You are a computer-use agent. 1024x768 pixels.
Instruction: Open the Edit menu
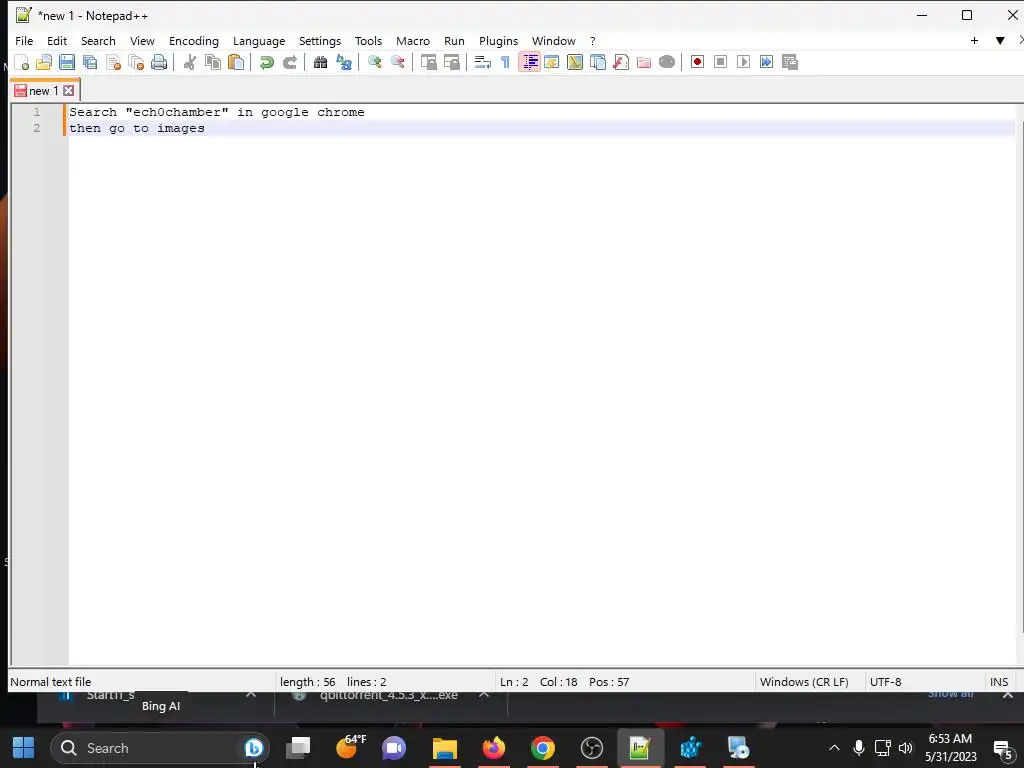pyautogui.click(x=57, y=40)
